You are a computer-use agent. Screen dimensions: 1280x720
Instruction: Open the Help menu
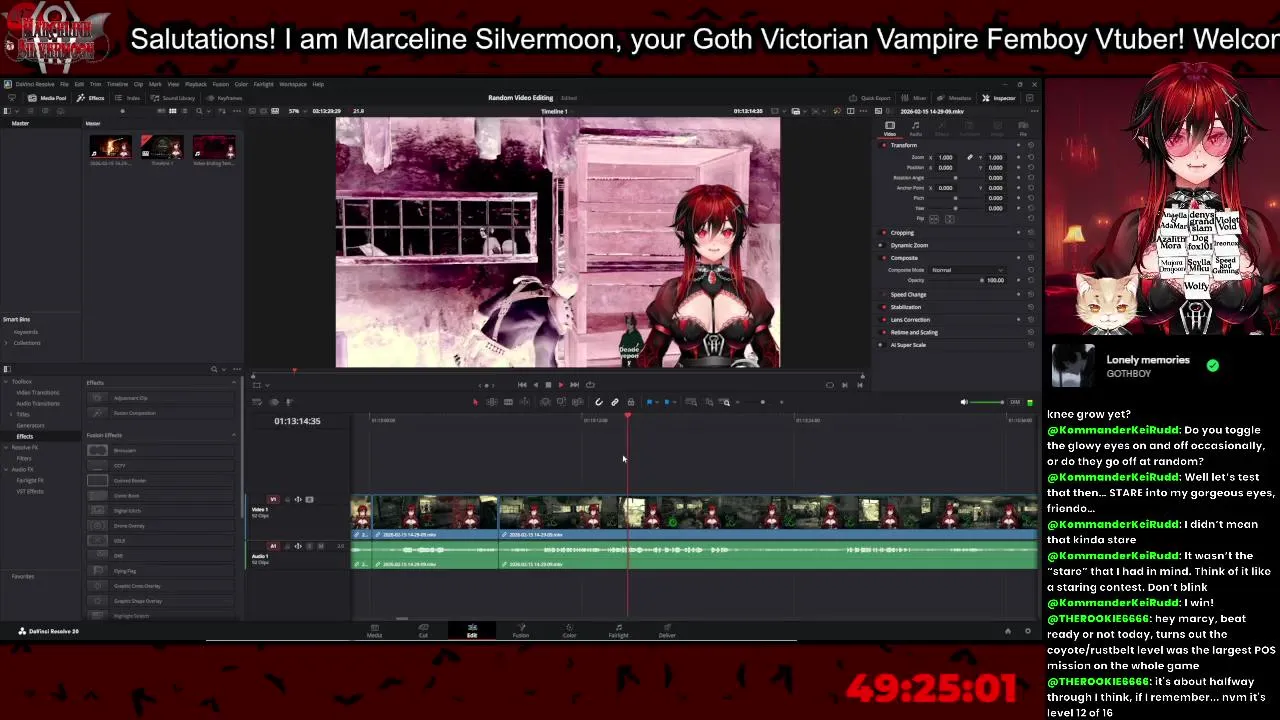click(318, 84)
